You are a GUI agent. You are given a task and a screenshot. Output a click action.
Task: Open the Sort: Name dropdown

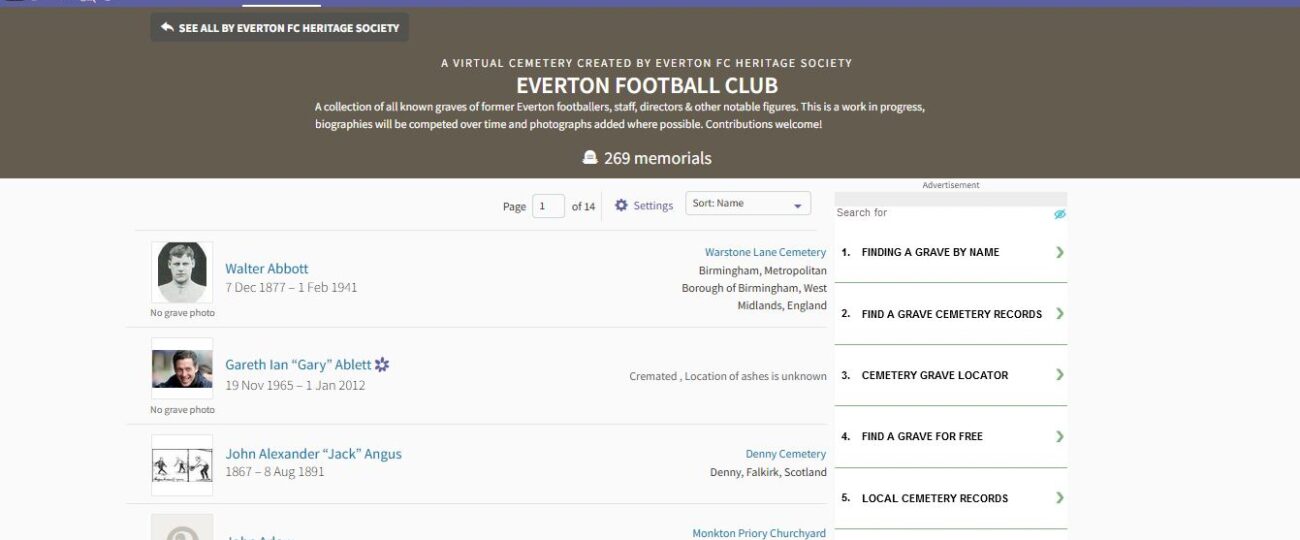[747, 204]
